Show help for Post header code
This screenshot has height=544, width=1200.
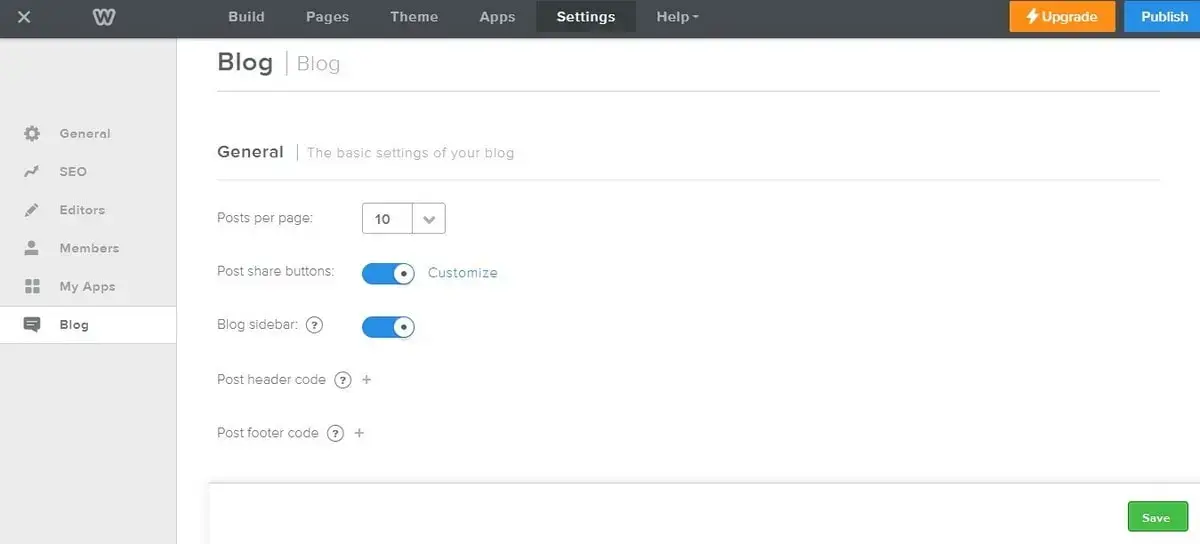point(343,380)
